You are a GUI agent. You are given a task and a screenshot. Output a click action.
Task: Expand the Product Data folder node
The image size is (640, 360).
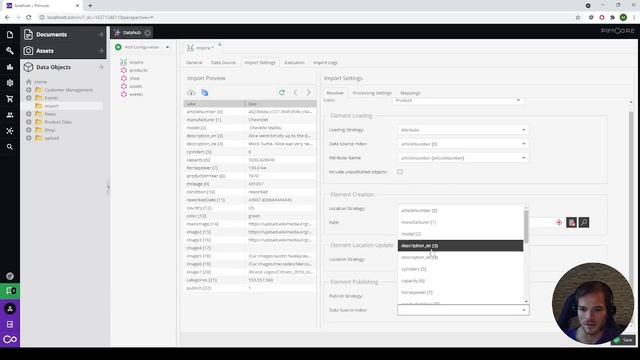(x=29, y=122)
